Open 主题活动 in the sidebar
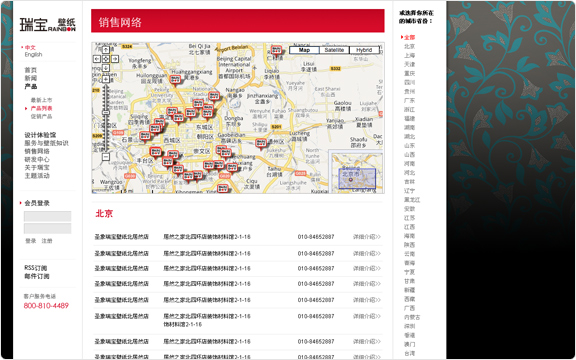This screenshot has width=576, height=360. tap(37, 176)
